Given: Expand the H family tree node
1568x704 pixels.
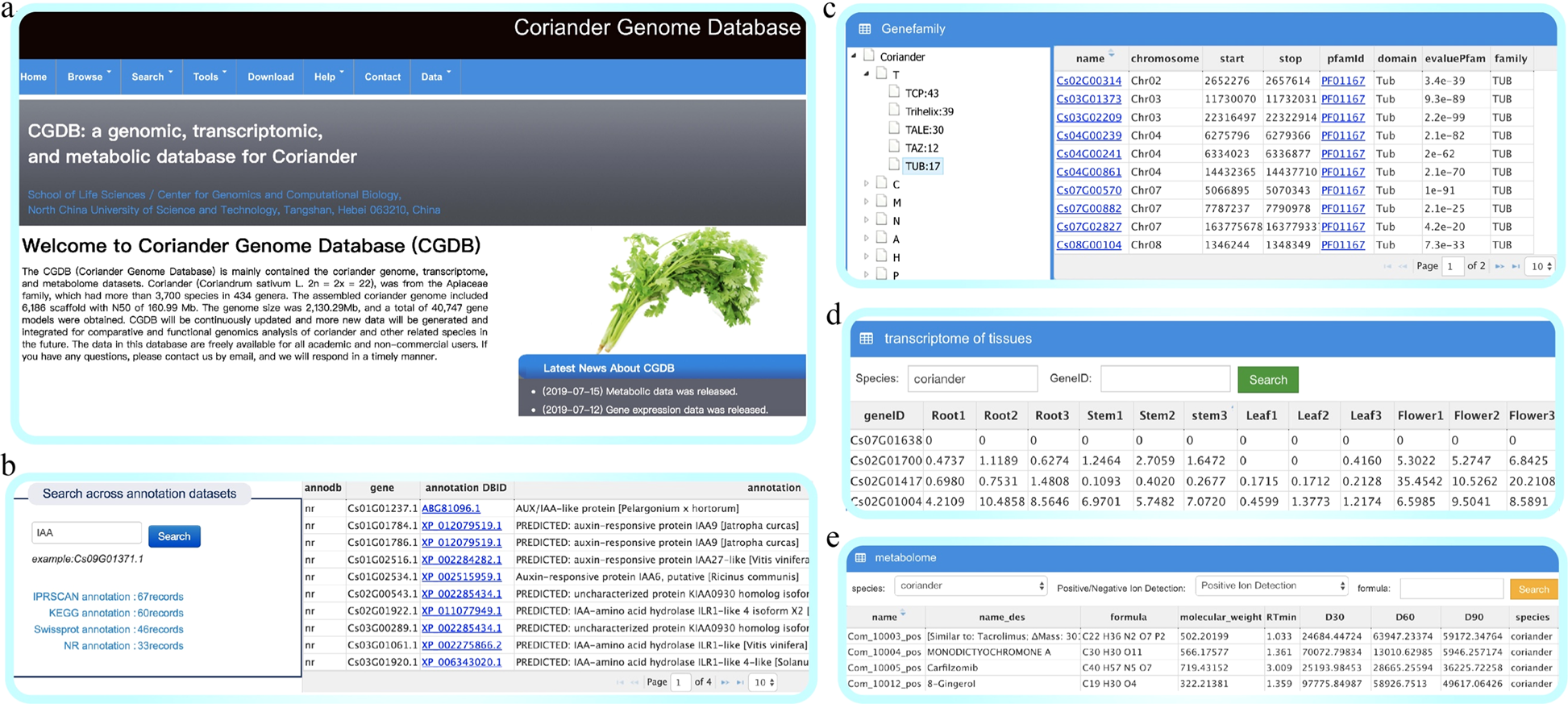Looking at the screenshot, I should tap(867, 257).
